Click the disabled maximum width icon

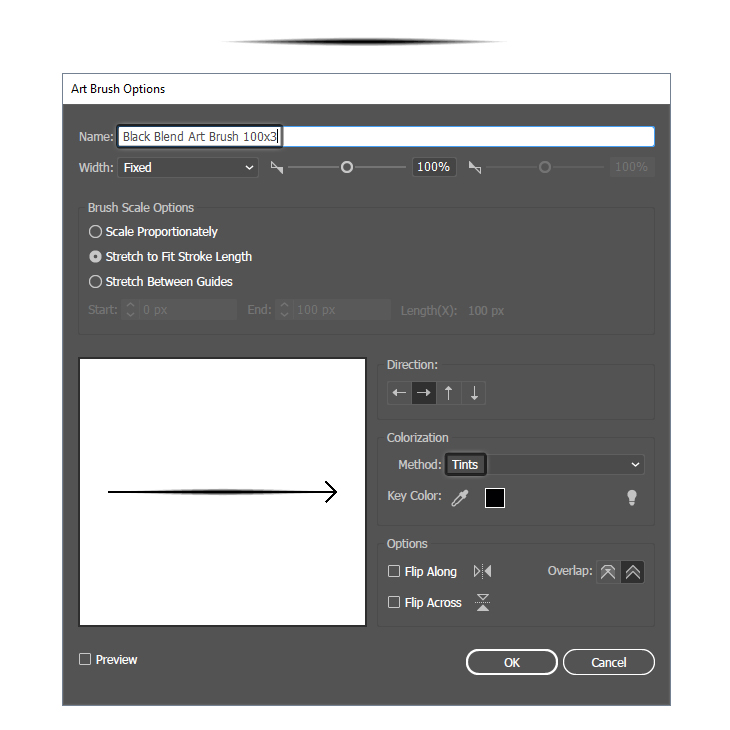(475, 167)
